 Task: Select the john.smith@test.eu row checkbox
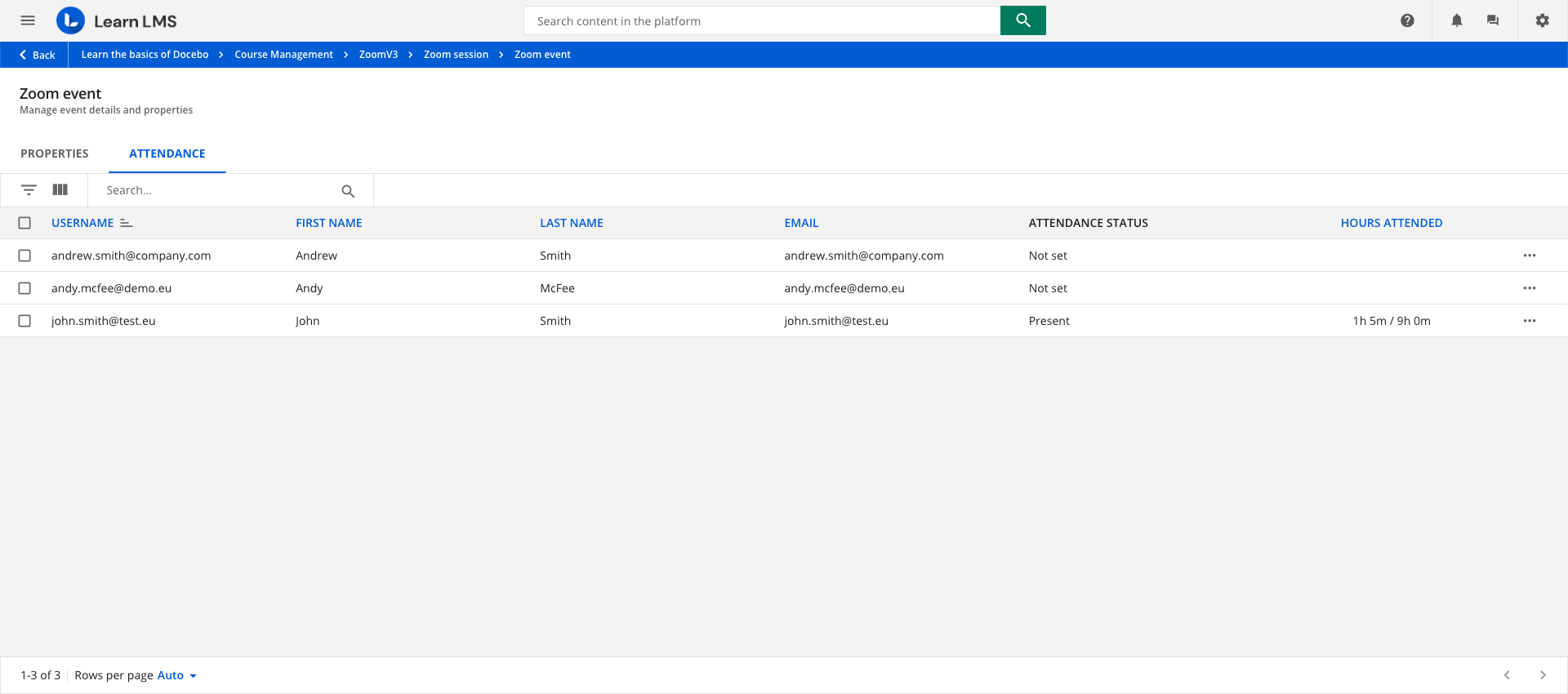click(24, 321)
